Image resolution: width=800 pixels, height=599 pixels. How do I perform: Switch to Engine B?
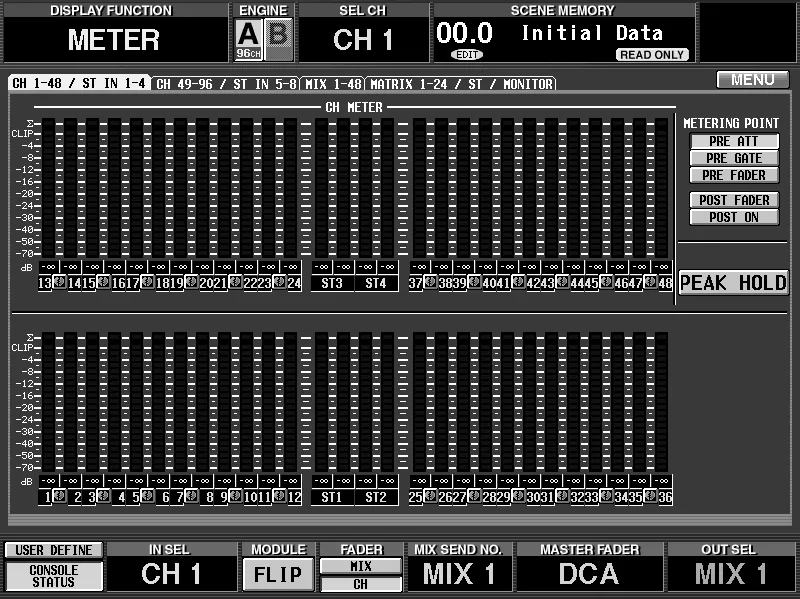(279, 39)
